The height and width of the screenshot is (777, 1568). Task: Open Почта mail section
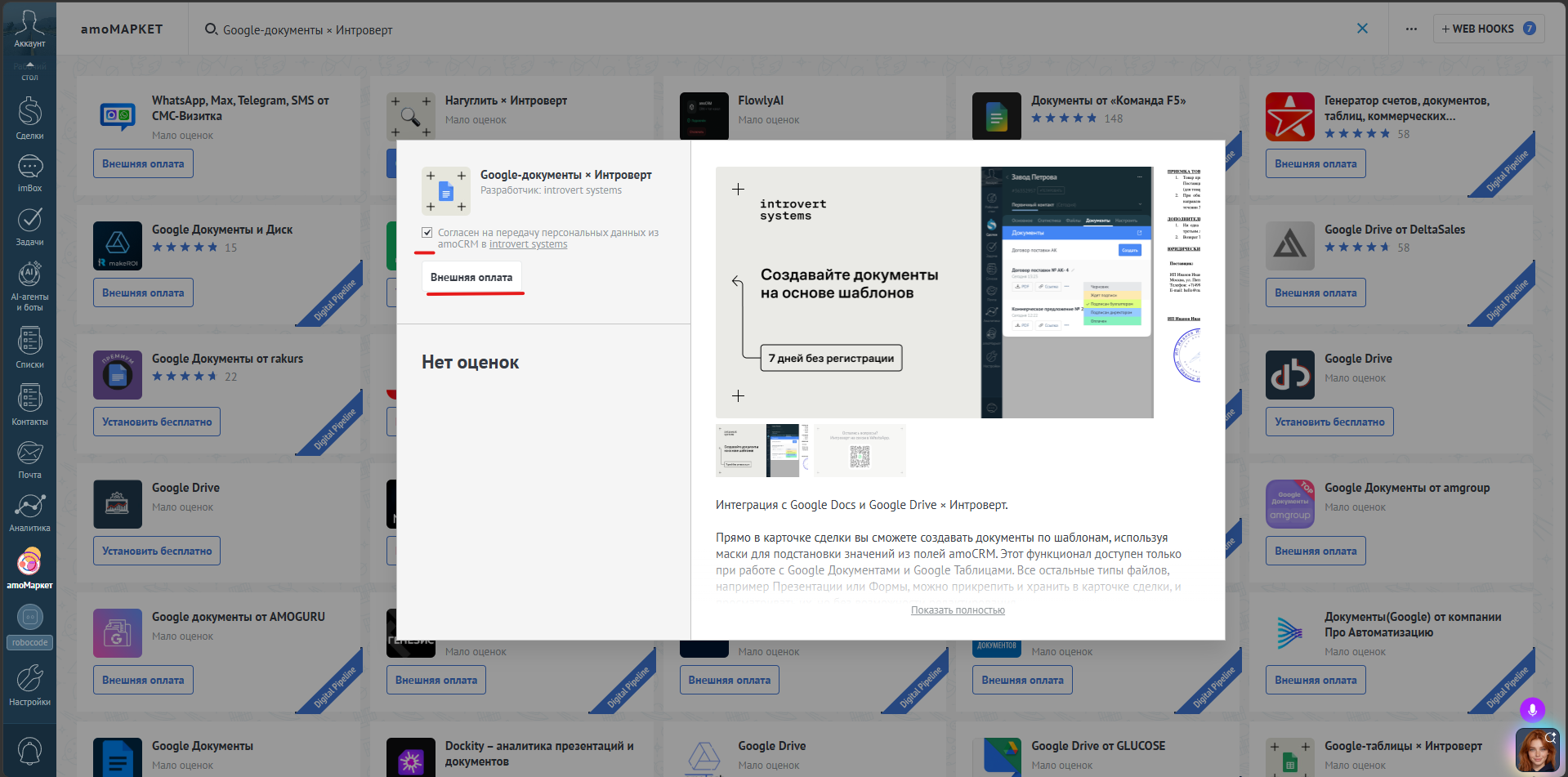(29, 459)
